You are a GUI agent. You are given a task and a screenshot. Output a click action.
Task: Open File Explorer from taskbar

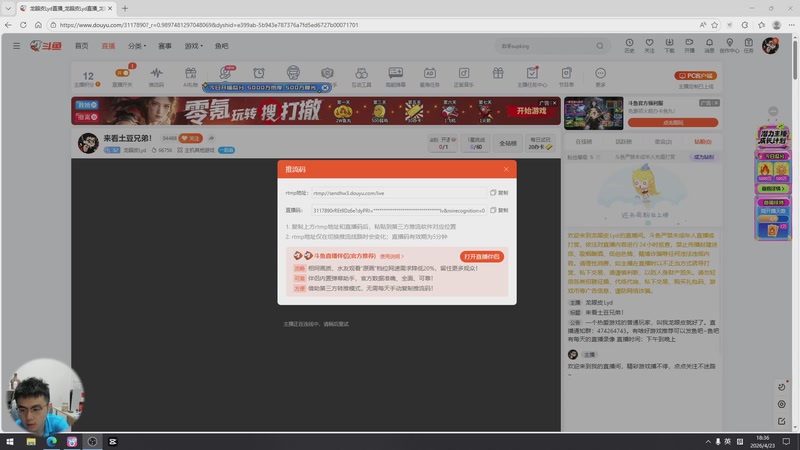click(x=31, y=441)
